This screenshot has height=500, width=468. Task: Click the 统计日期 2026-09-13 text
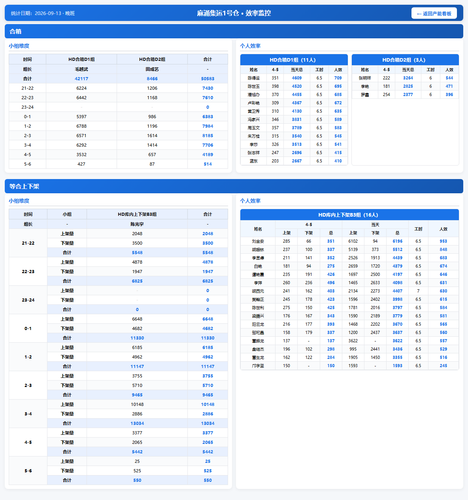(x=43, y=13)
